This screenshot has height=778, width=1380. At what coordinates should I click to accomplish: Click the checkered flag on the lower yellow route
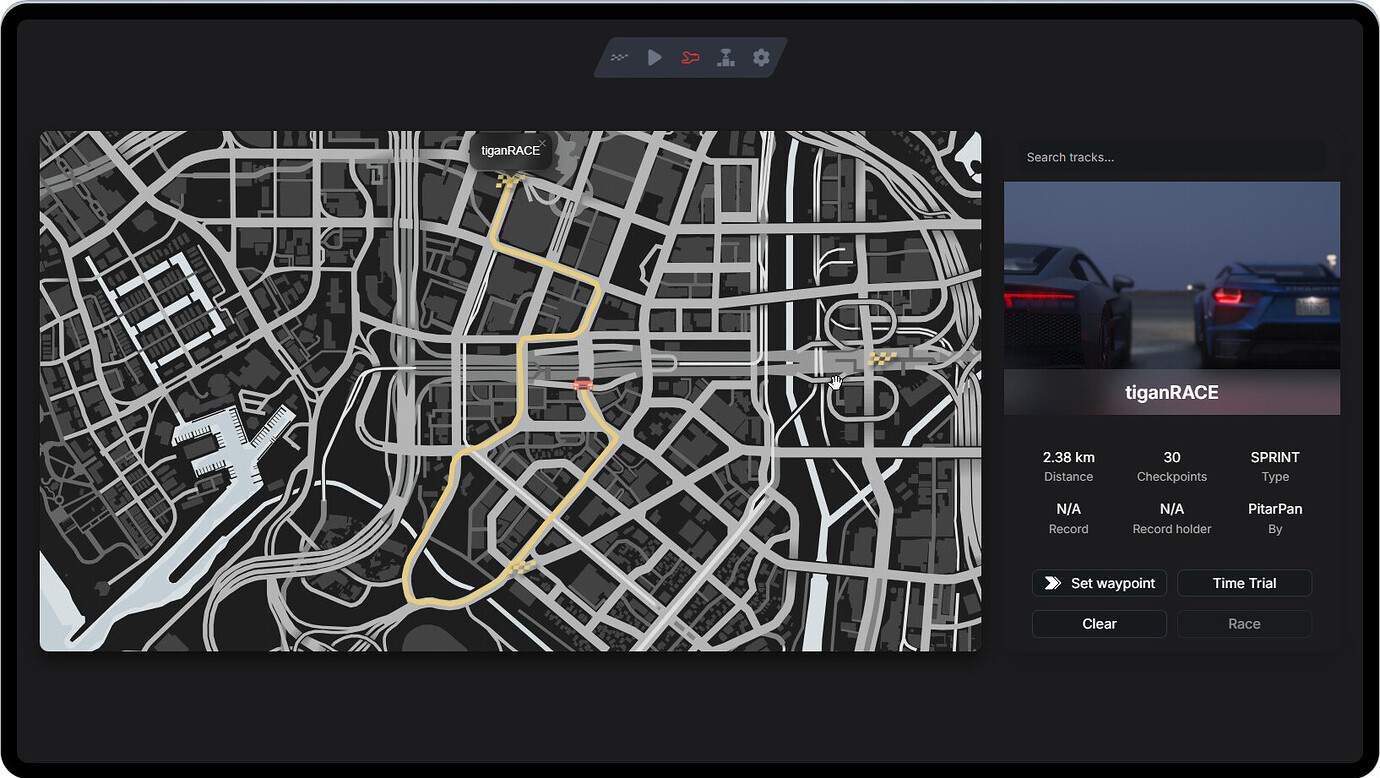(521, 566)
